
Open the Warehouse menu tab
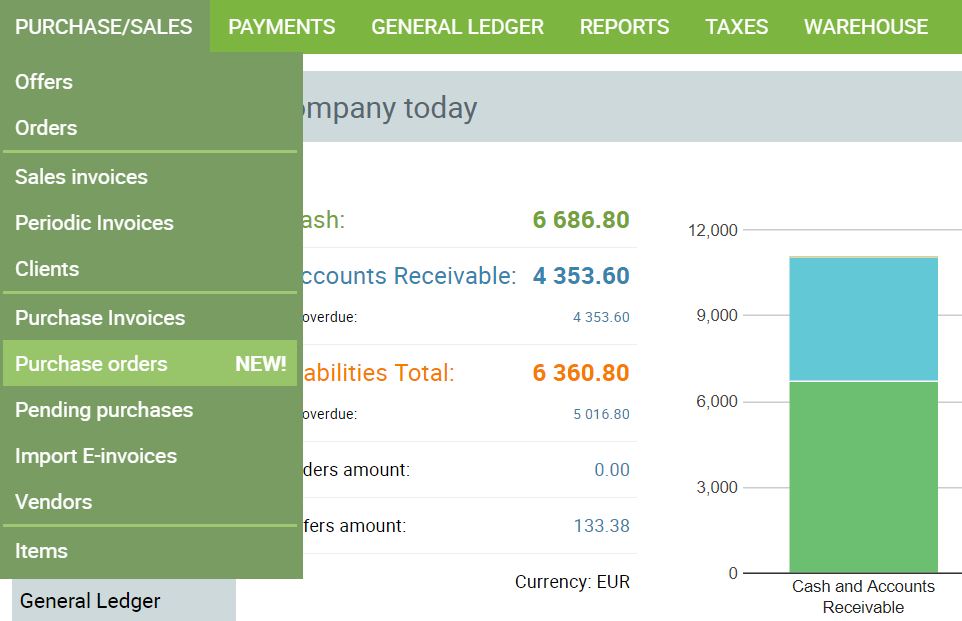pyautogui.click(x=866, y=27)
